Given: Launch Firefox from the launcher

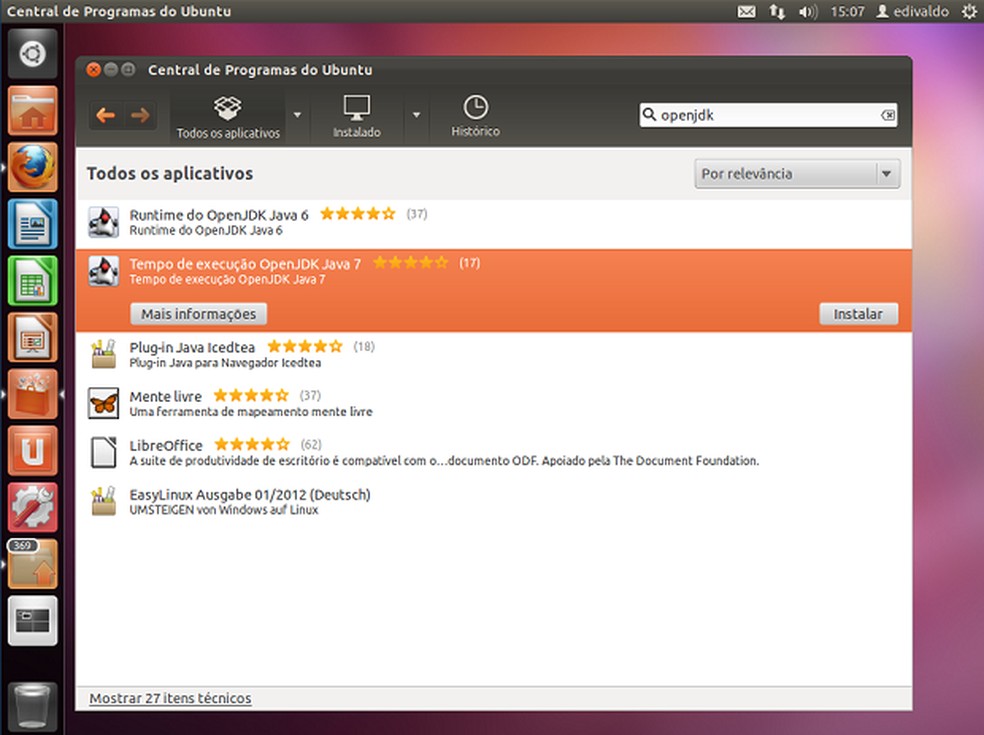Looking at the screenshot, I should click(x=33, y=168).
